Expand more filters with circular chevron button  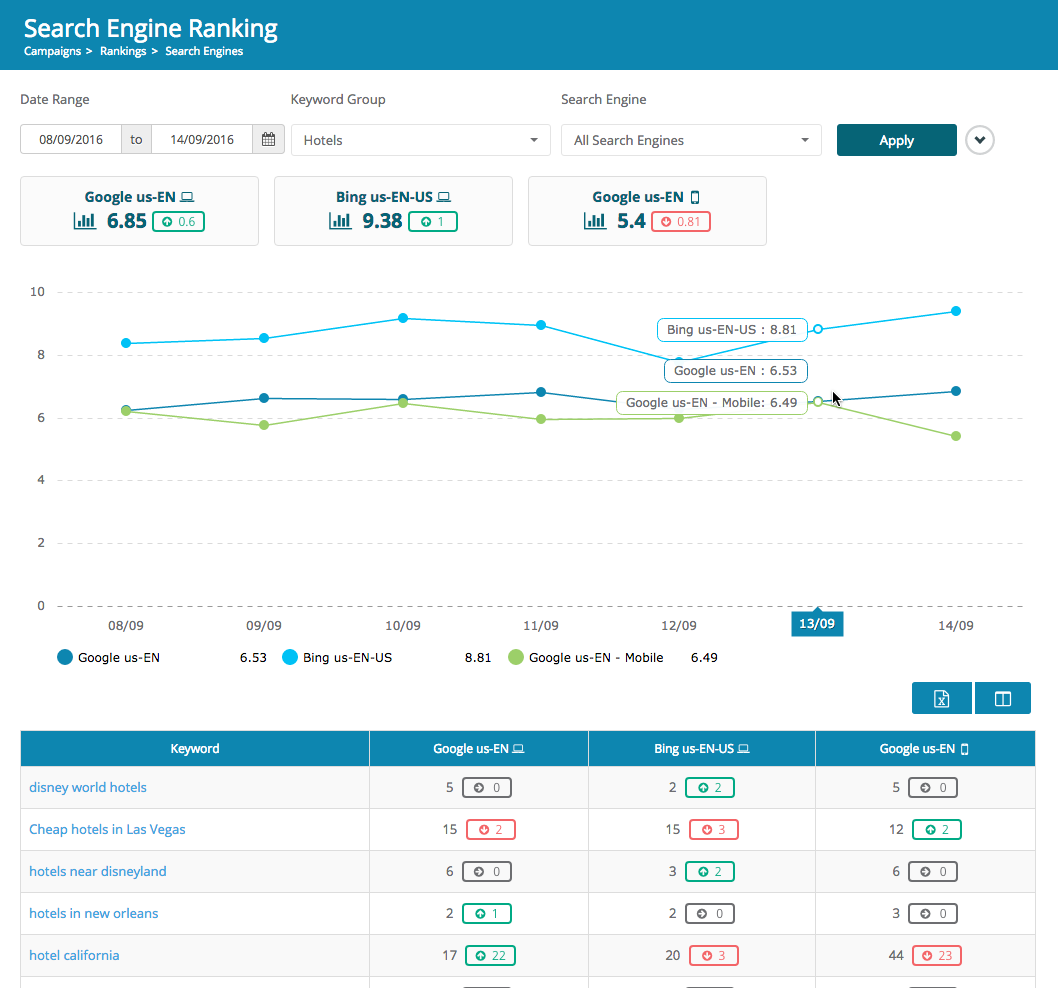click(x=980, y=140)
